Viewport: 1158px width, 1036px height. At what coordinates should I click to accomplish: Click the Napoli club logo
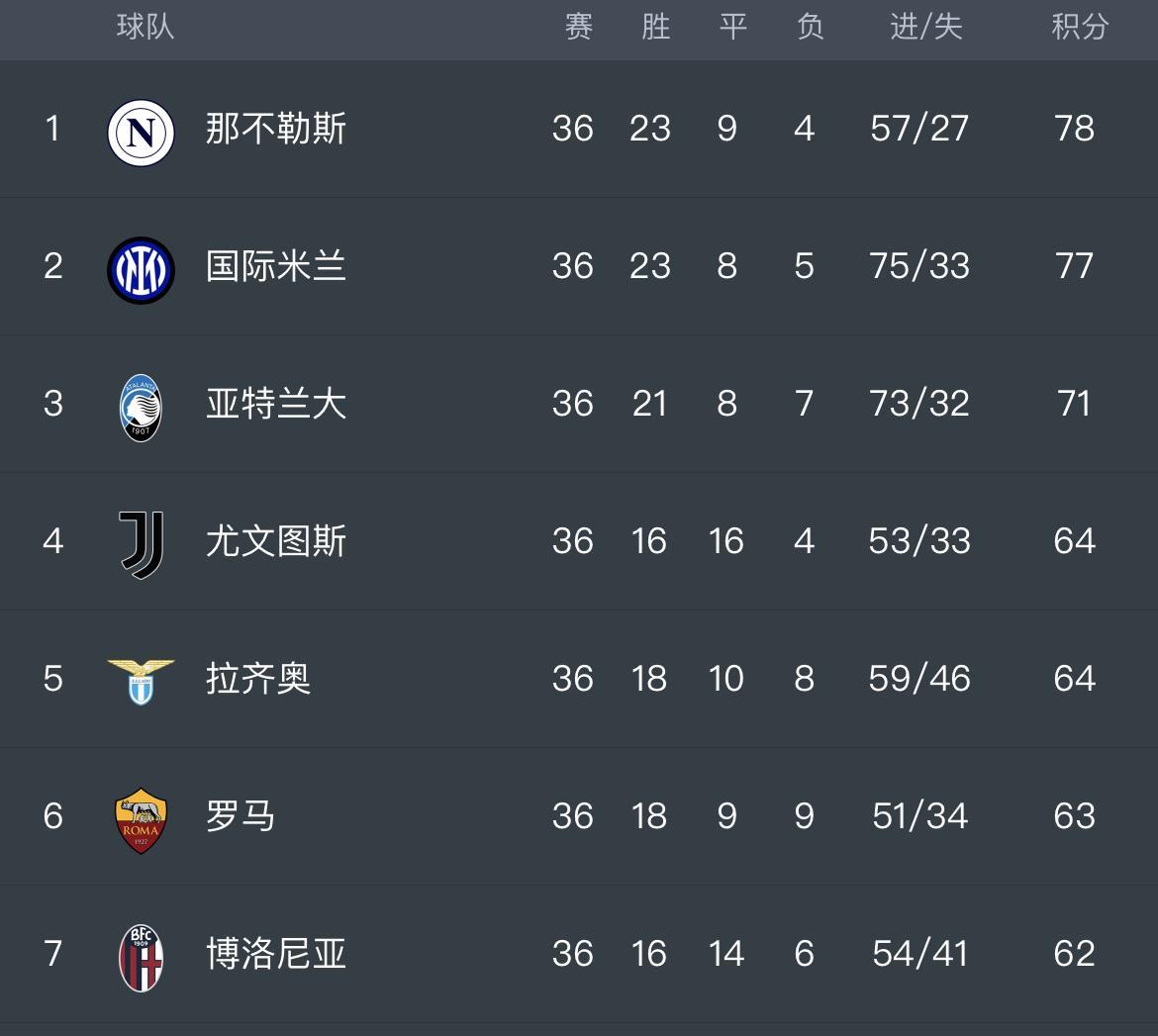(x=142, y=133)
